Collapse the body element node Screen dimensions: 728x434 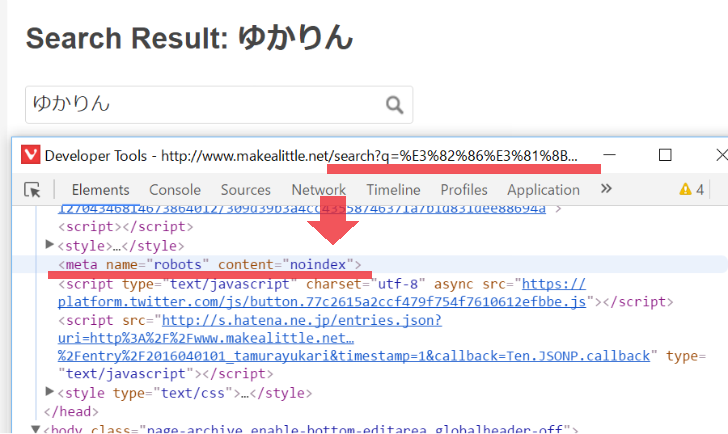[35, 428]
